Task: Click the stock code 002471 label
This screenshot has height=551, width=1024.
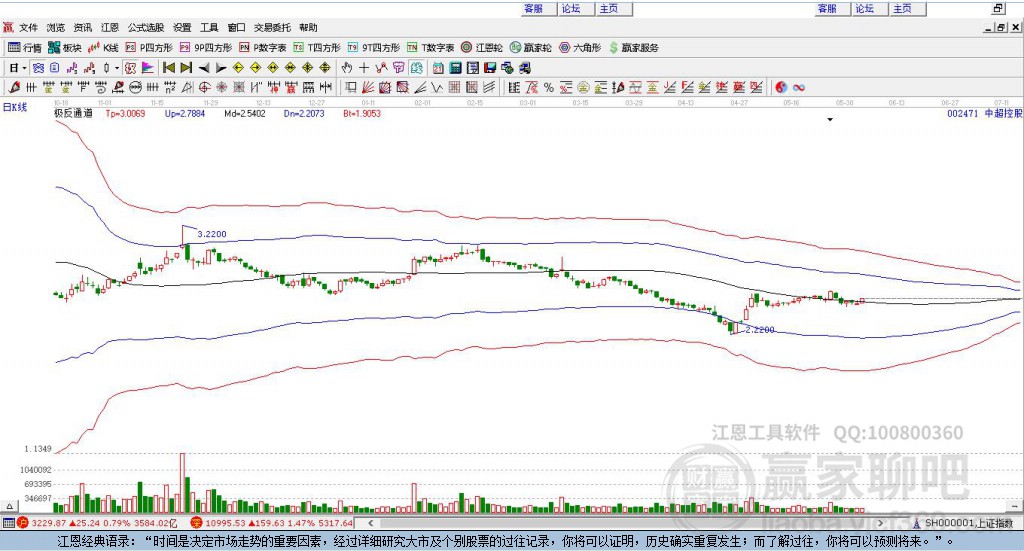Action: (x=963, y=113)
